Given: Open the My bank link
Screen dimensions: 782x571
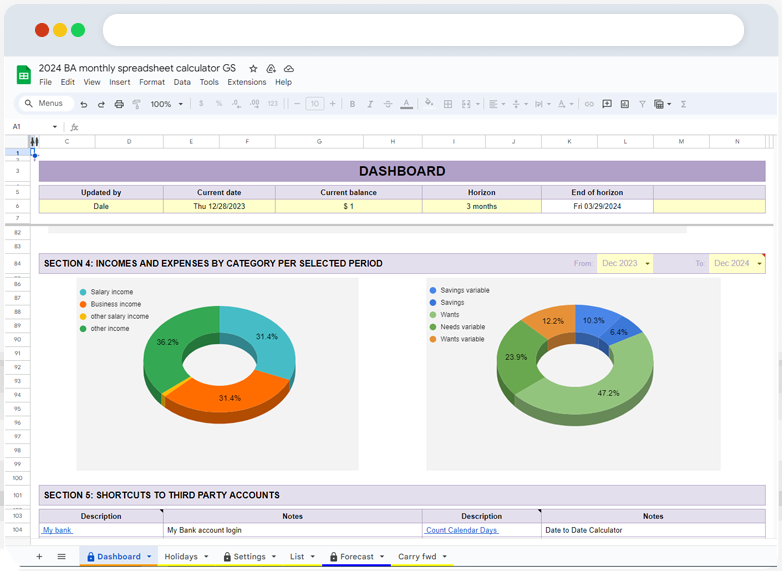Looking at the screenshot, I should click(x=57, y=530).
